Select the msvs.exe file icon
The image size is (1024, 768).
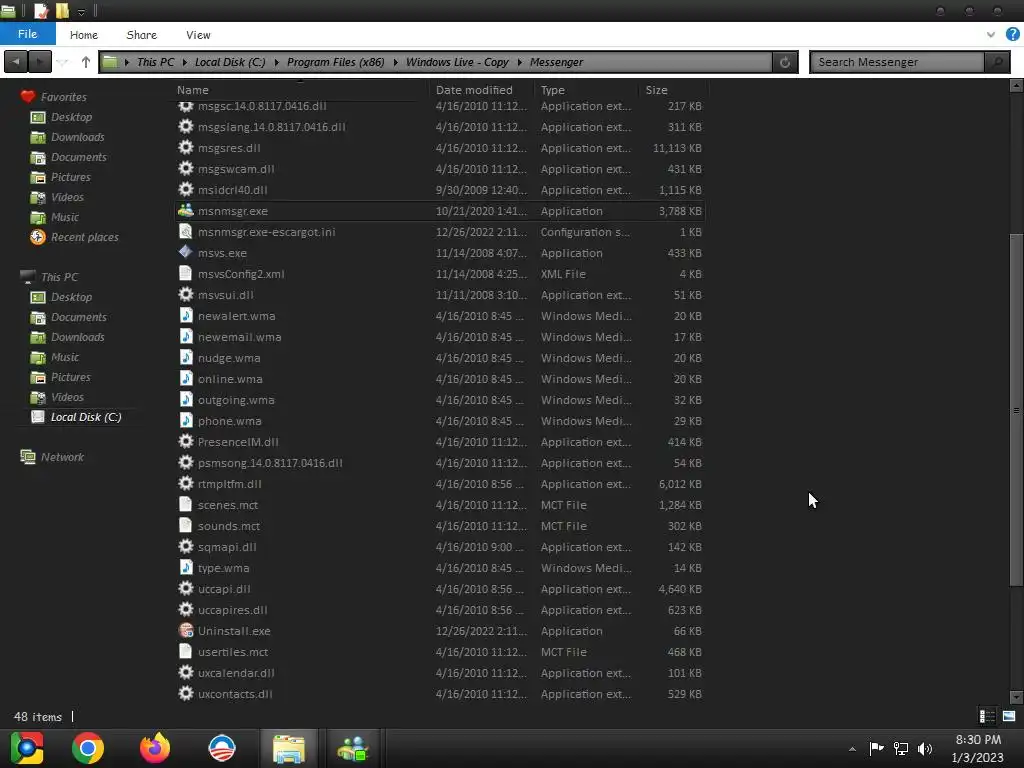(185, 253)
